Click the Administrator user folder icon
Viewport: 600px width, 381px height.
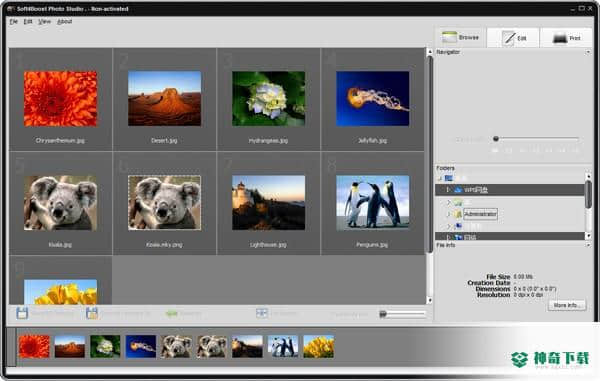(x=458, y=214)
